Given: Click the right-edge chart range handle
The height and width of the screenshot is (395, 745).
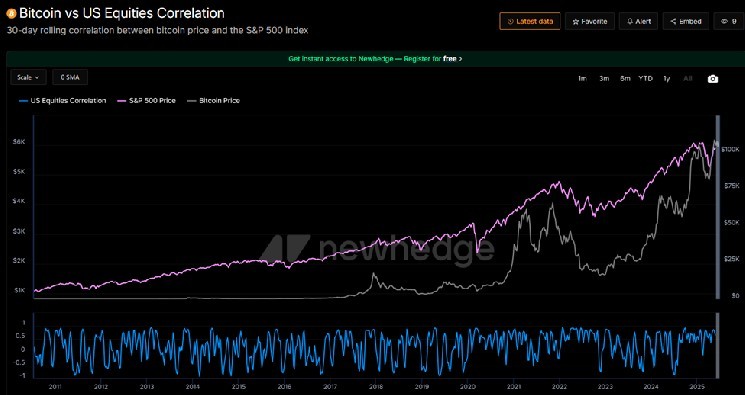Looking at the screenshot, I should pos(718,207).
